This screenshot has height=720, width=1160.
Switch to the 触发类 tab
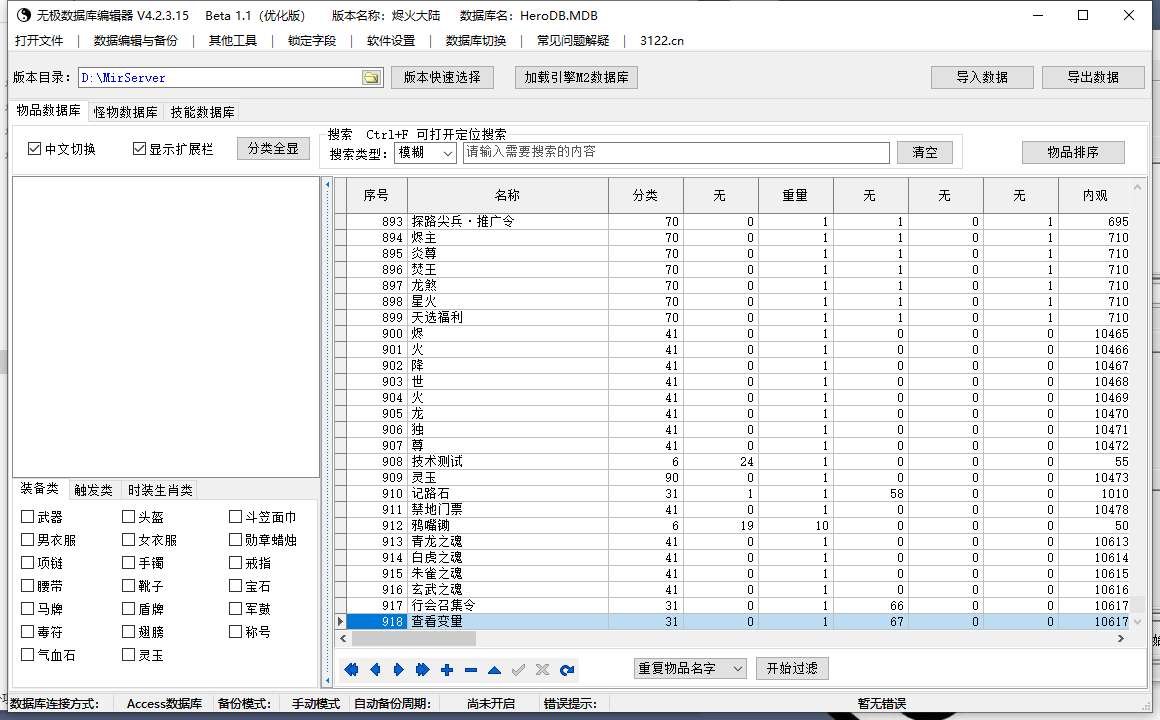(x=93, y=490)
